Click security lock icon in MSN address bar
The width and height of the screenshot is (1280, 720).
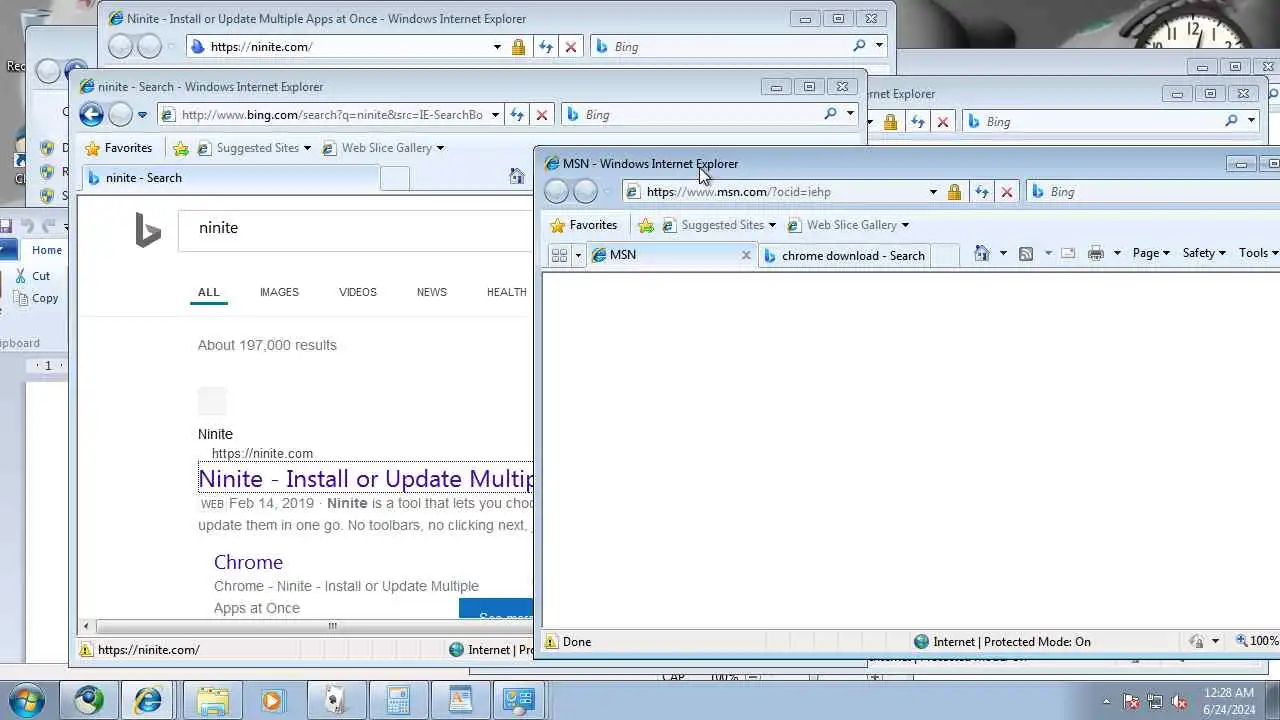[x=955, y=192]
